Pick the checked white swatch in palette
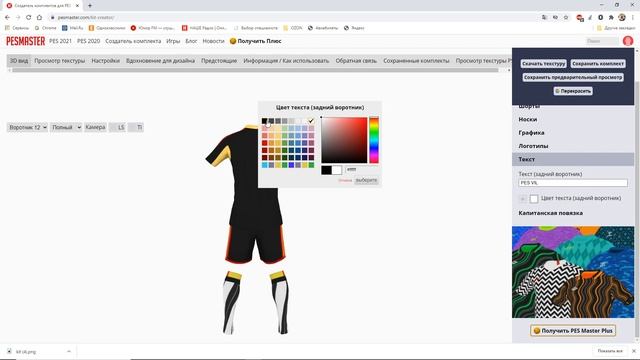The width and height of the screenshot is (640, 360). [311, 121]
